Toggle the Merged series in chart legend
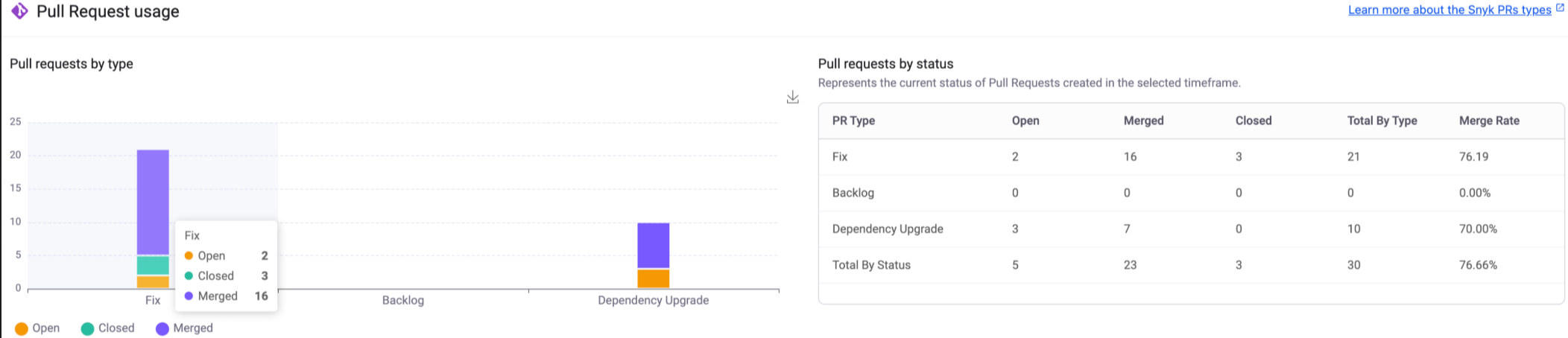 point(184,328)
